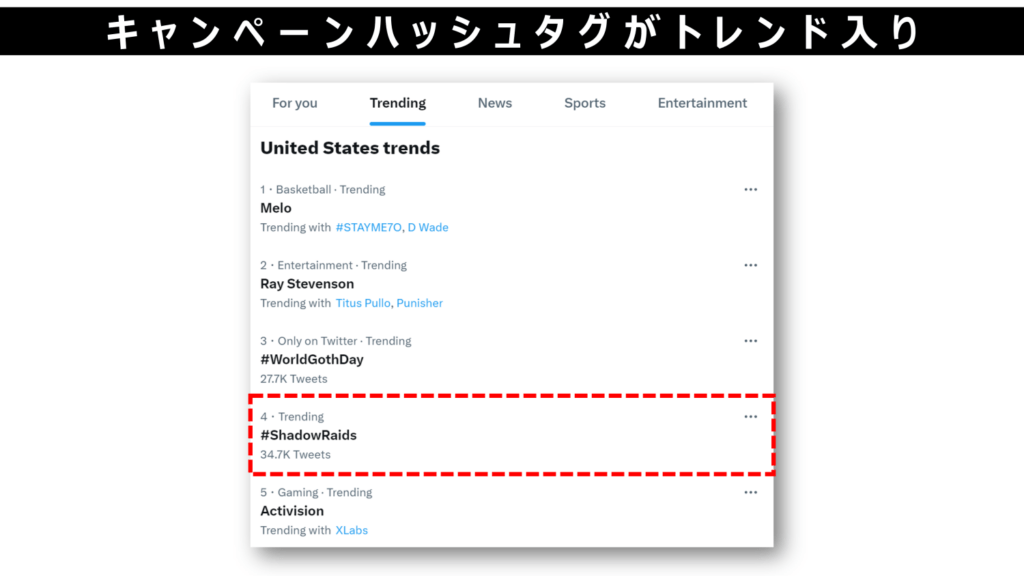Open the News tab
This screenshot has height=576, width=1024.
tap(495, 103)
